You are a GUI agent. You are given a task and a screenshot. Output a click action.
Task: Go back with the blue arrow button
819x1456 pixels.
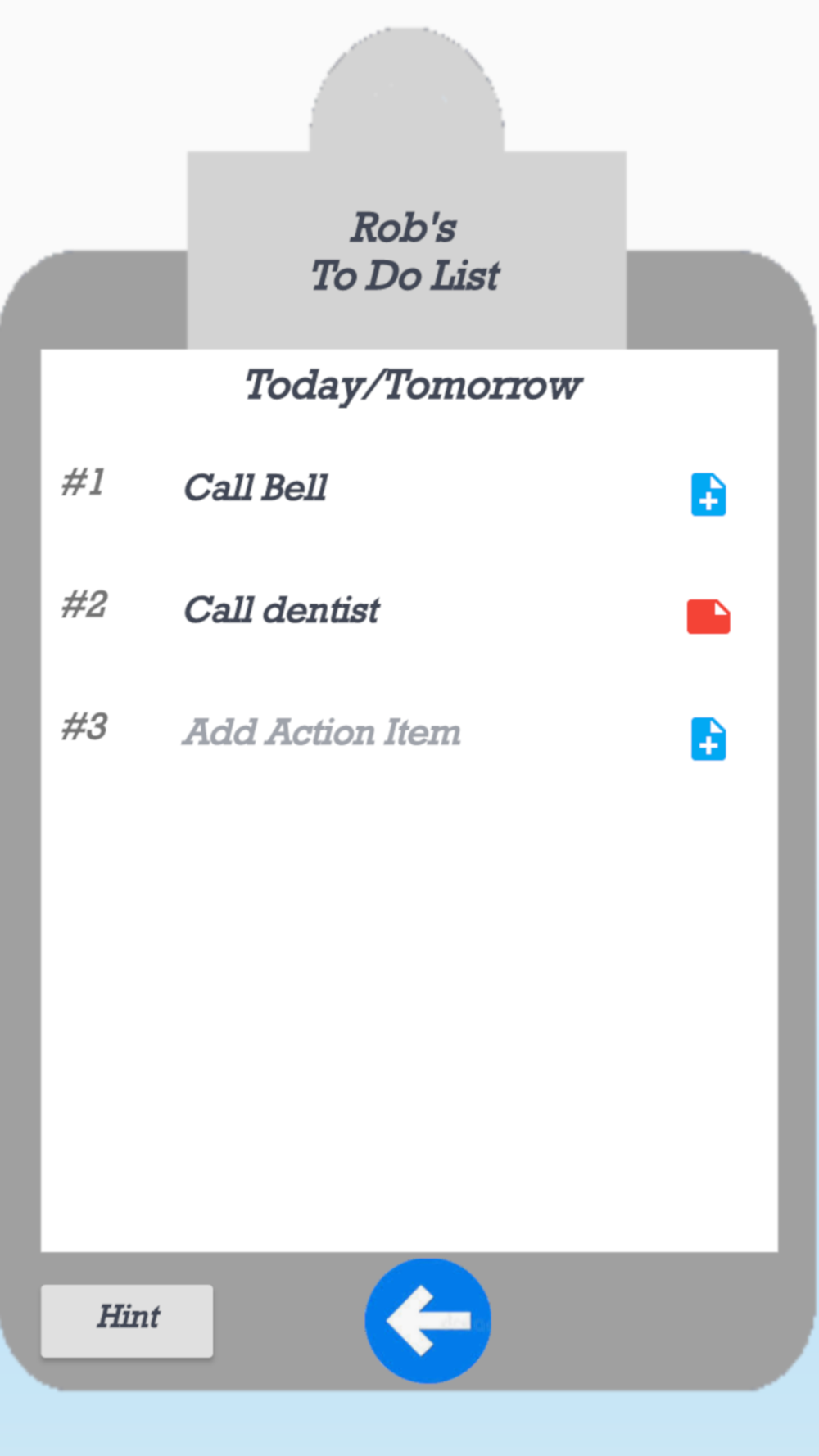pos(428,1320)
